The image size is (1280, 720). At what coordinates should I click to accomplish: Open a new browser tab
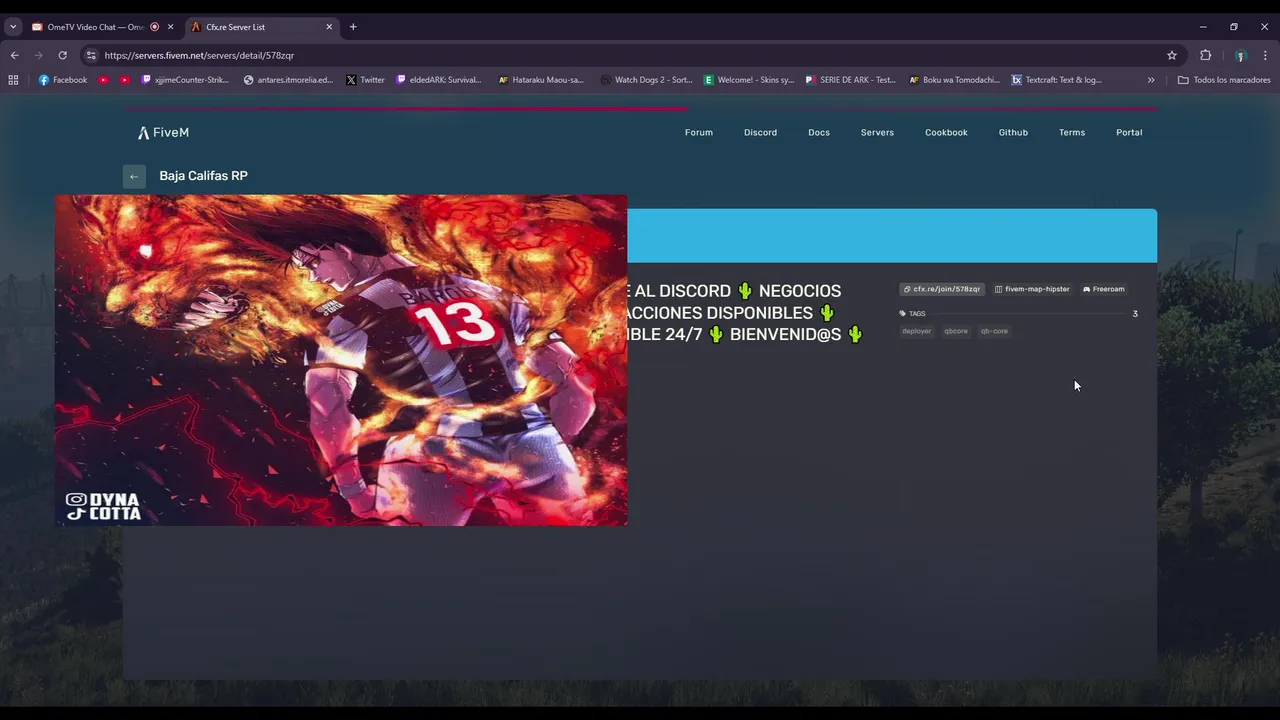click(x=353, y=27)
